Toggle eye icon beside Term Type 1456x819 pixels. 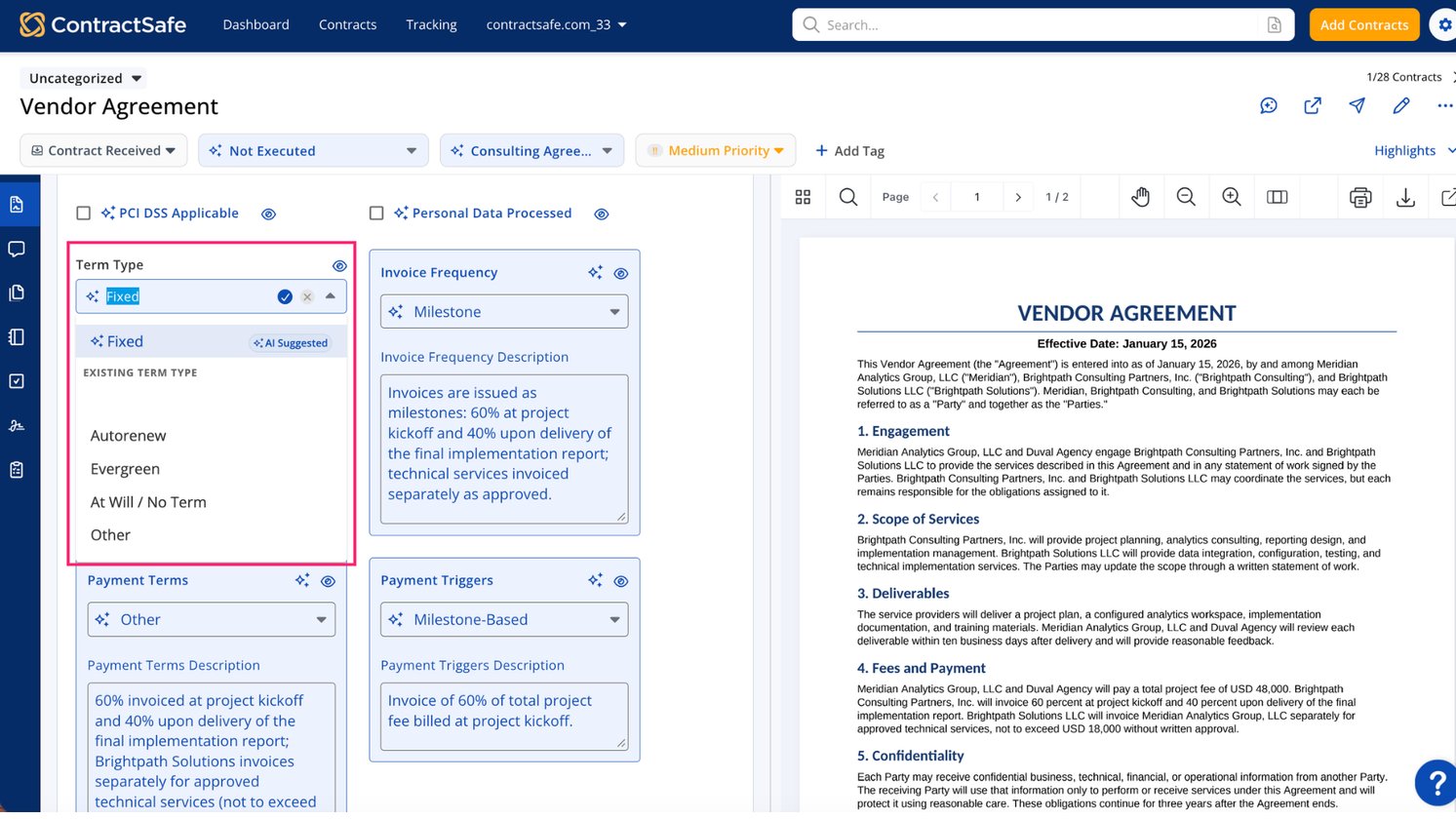click(x=339, y=265)
